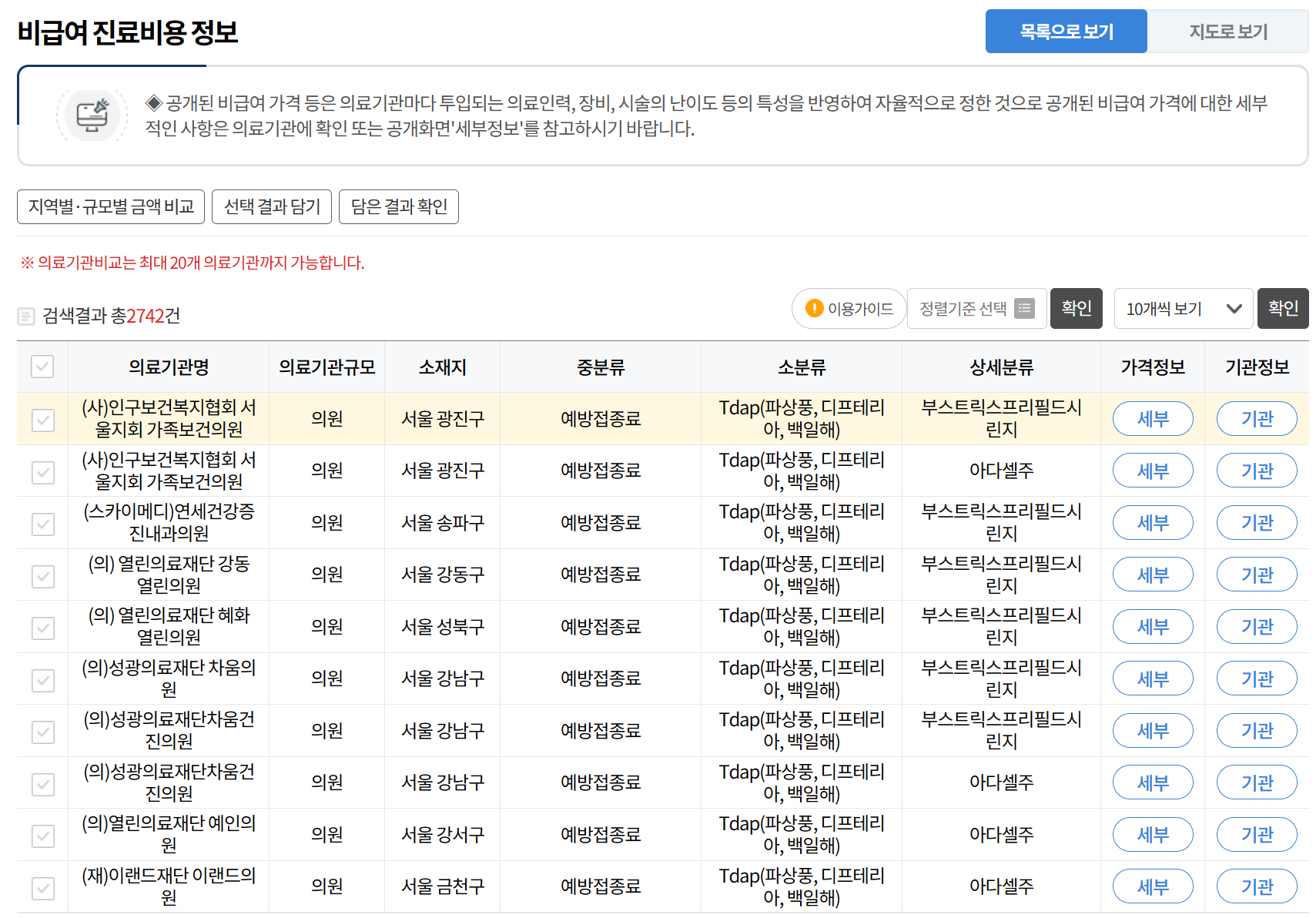Viewport: 1316px width, 918px height.
Task: Click the 서울 성북구 location cell
Action: coord(443,627)
